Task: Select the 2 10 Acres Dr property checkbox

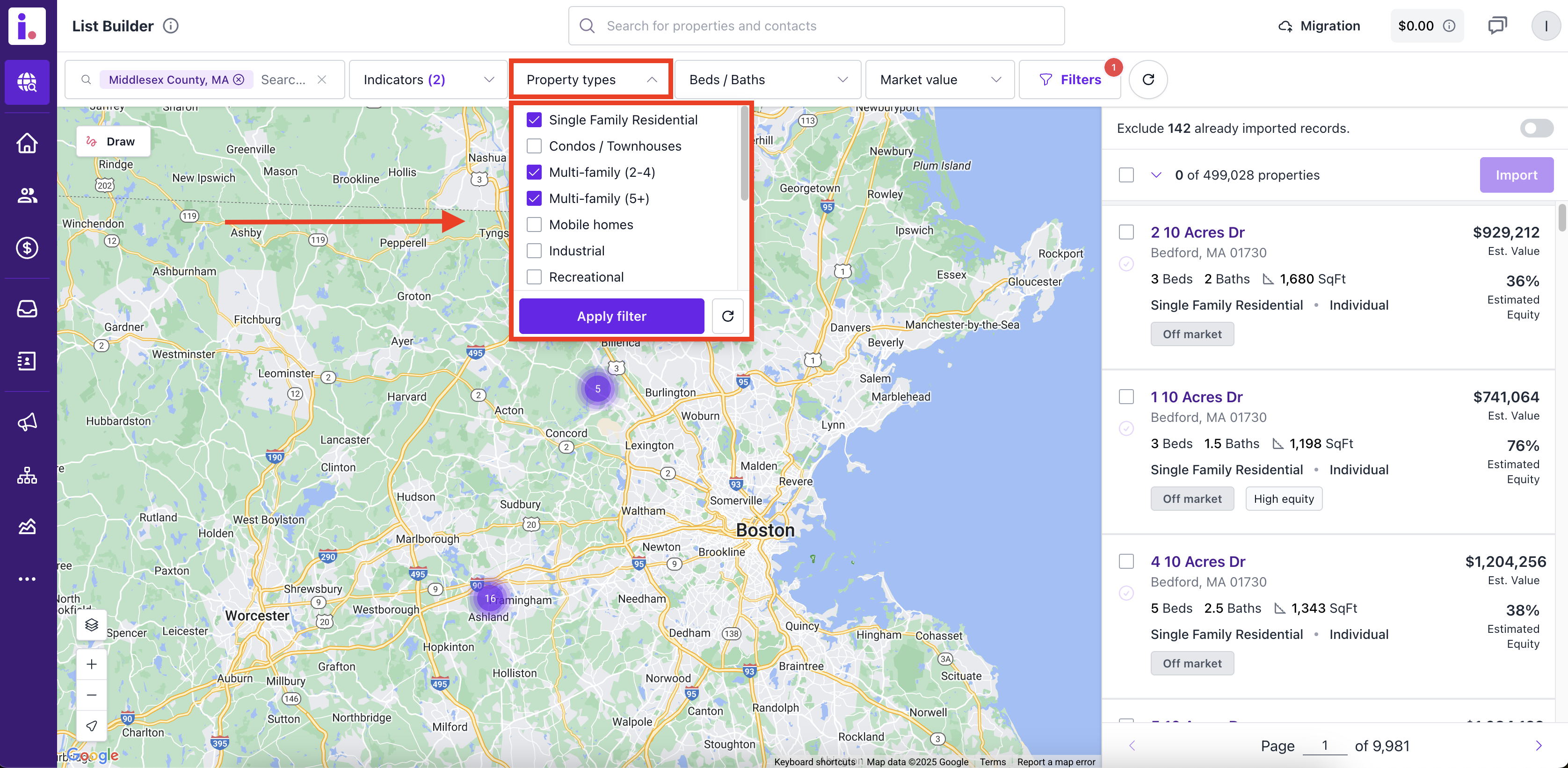Action: click(x=1126, y=232)
